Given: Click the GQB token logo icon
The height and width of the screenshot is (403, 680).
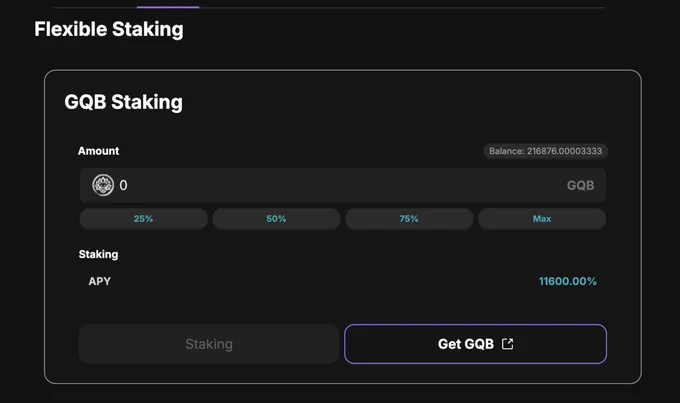Looking at the screenshot, I should pyautogui.click(x=103, y=185).
